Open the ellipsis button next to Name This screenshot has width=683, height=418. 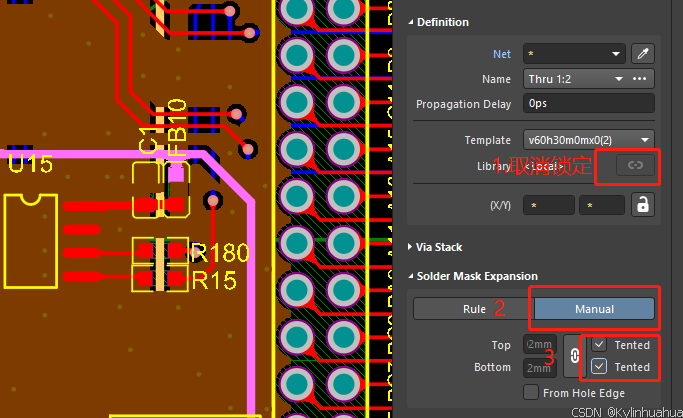coord(639,79)
